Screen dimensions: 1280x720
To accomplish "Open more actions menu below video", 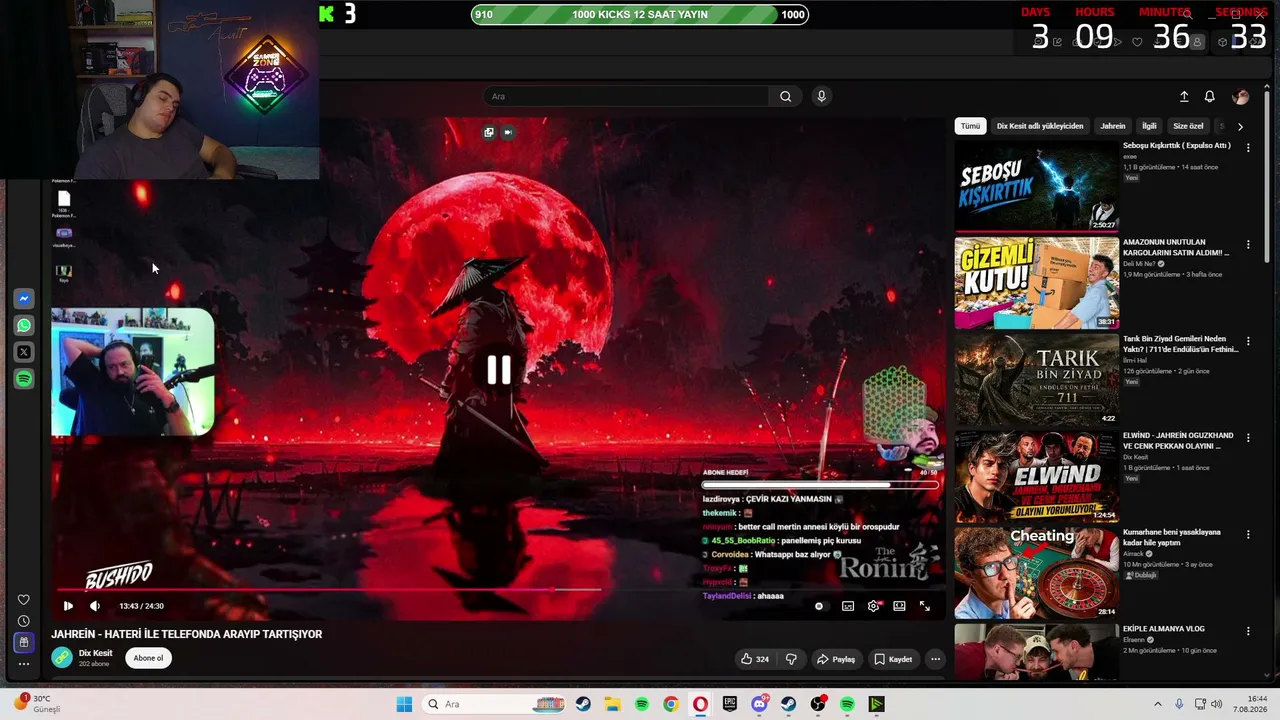I will (935, 659).
